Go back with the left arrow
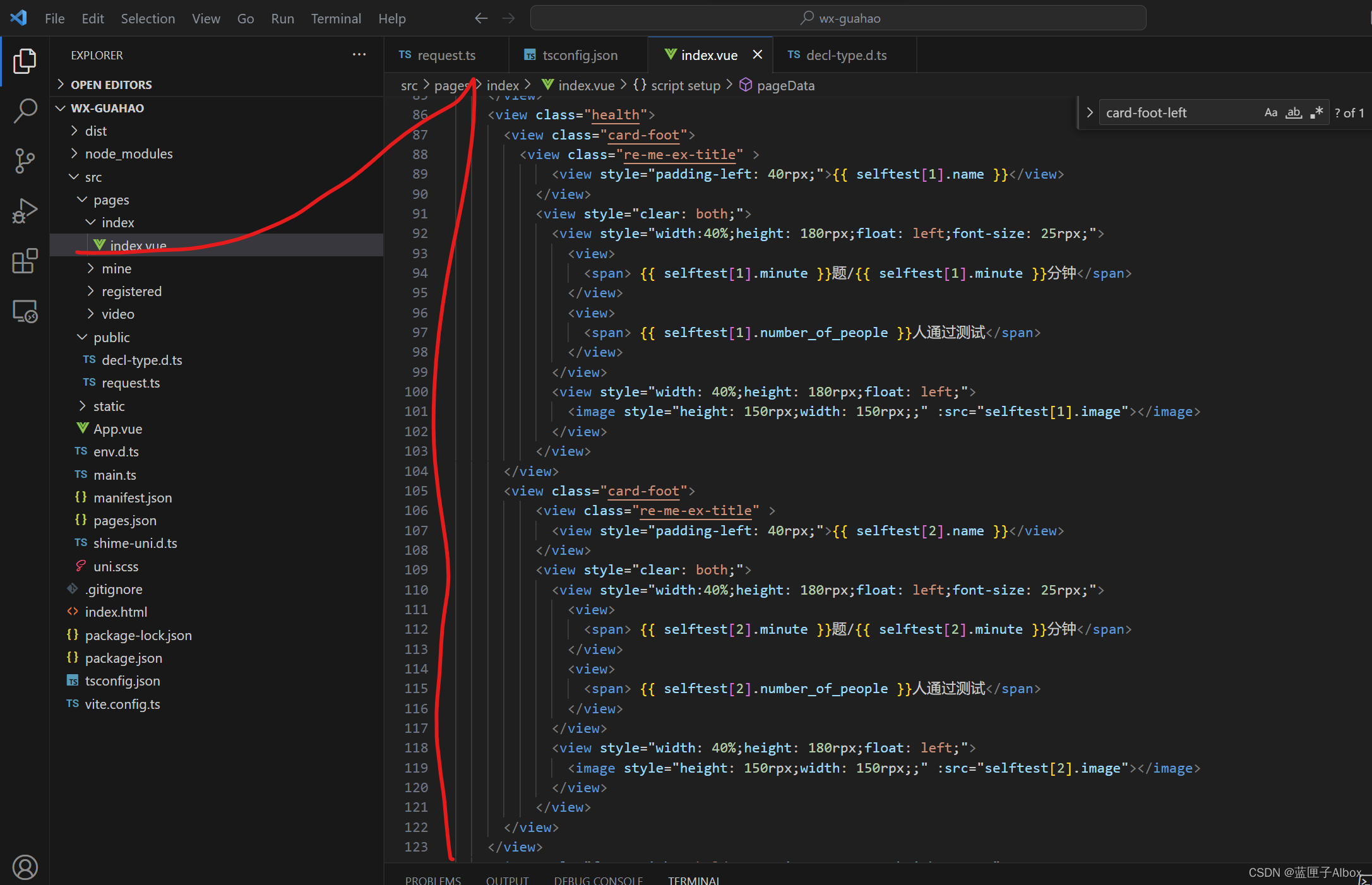The height and width of the screenshot is (885, 1372). pyautogui.click(x=481, y=18)
